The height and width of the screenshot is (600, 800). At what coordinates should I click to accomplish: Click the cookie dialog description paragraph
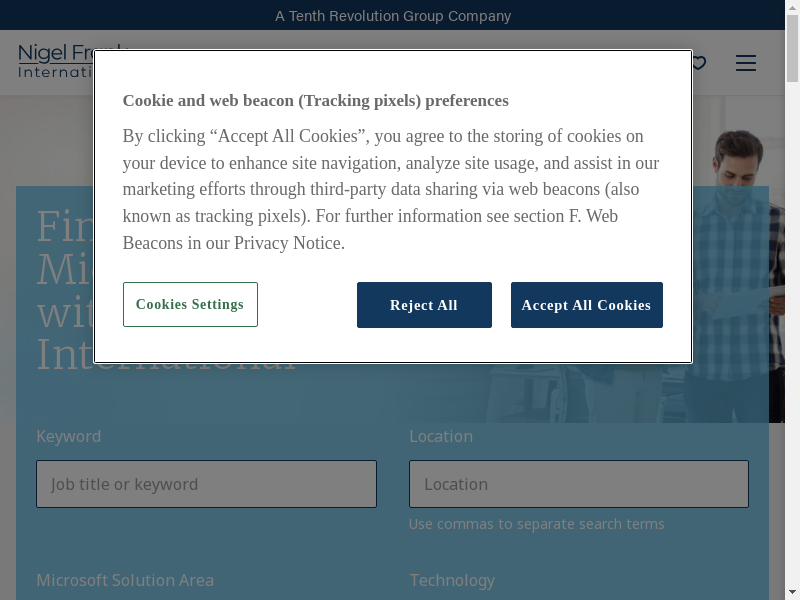click(390, 189)
